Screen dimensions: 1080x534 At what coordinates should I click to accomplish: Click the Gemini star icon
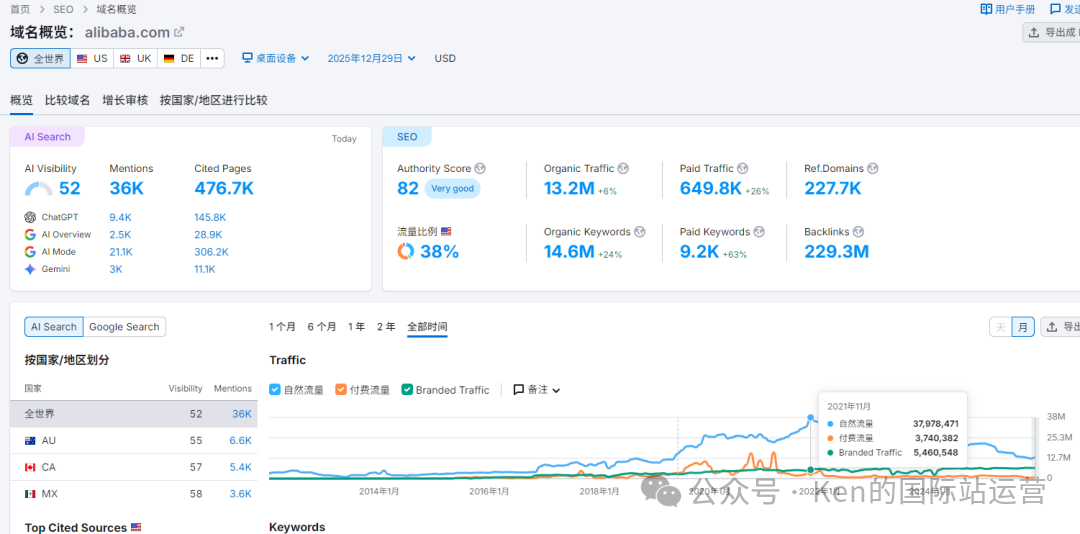coord(30,269)
